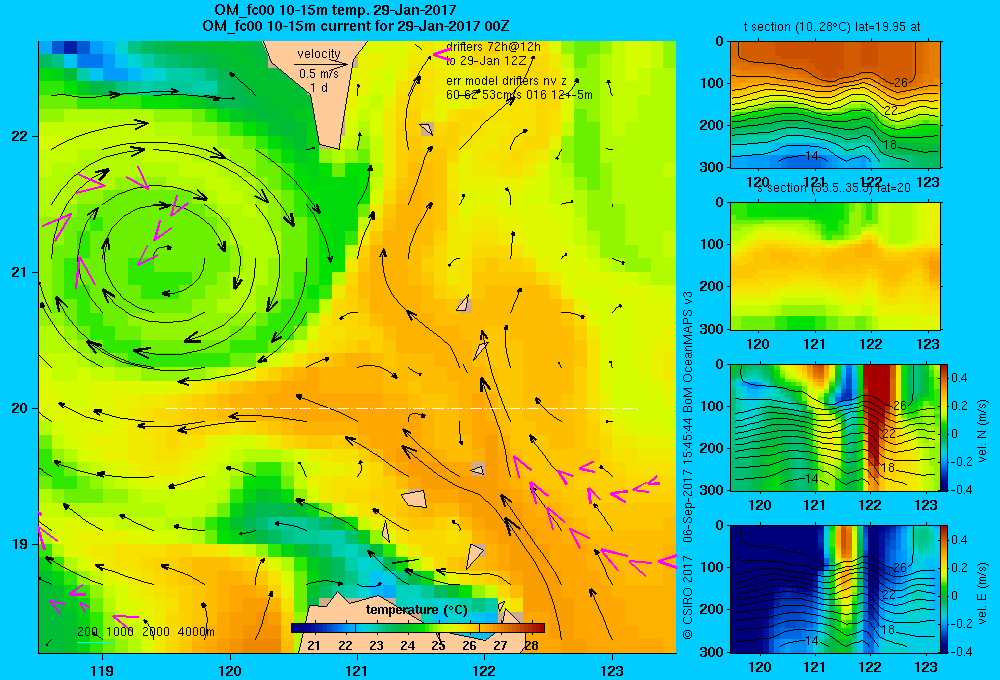Click the subtitle 'OM_fc00 10-15m current for 29-Jan-2017 00Z'
Screen dimensions: 1000x680
[355, 26]
